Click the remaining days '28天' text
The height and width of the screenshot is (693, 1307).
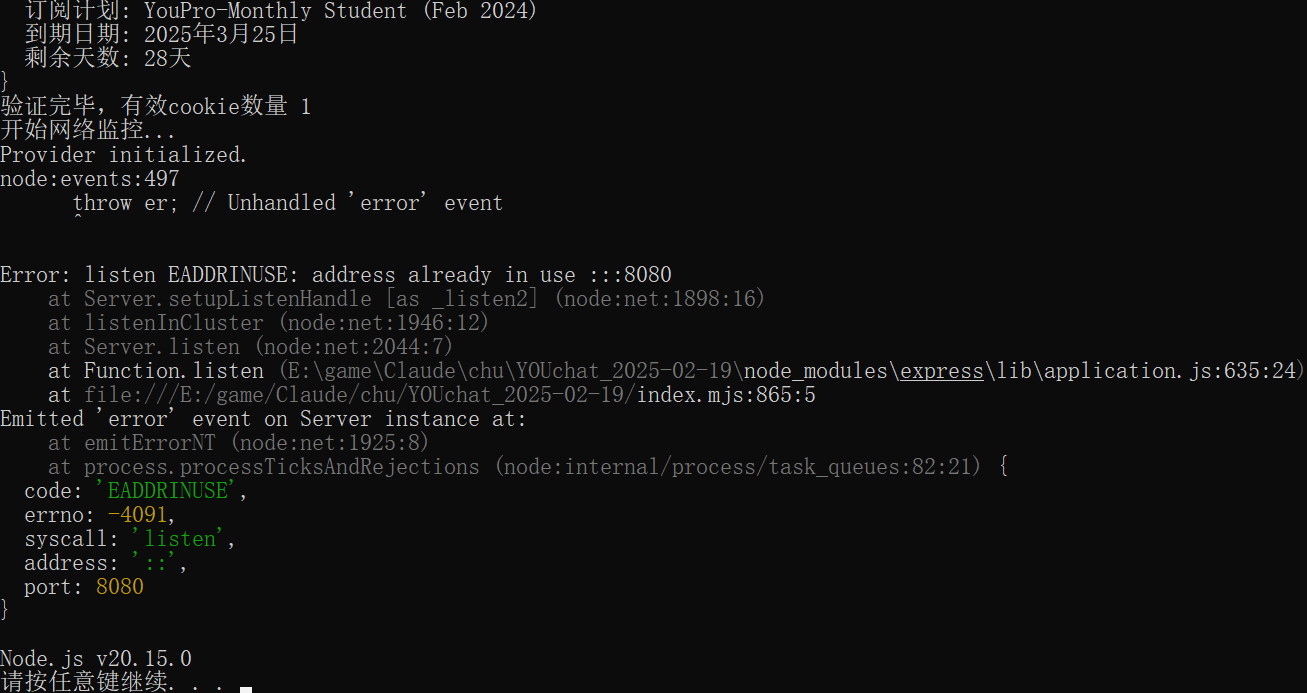pyautogui.click(x=167, y=59)
